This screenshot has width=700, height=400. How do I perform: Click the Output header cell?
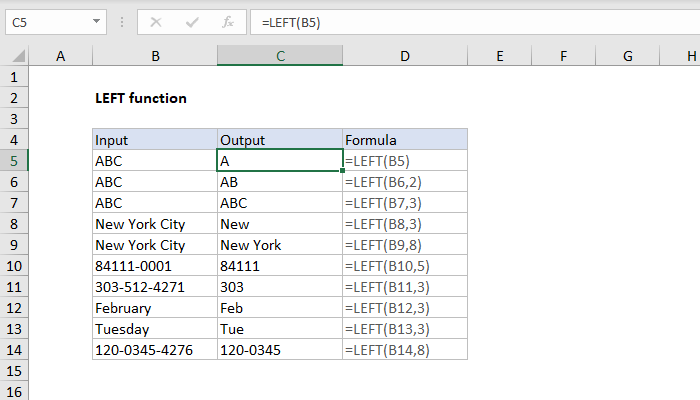click(x=280, y=140)
